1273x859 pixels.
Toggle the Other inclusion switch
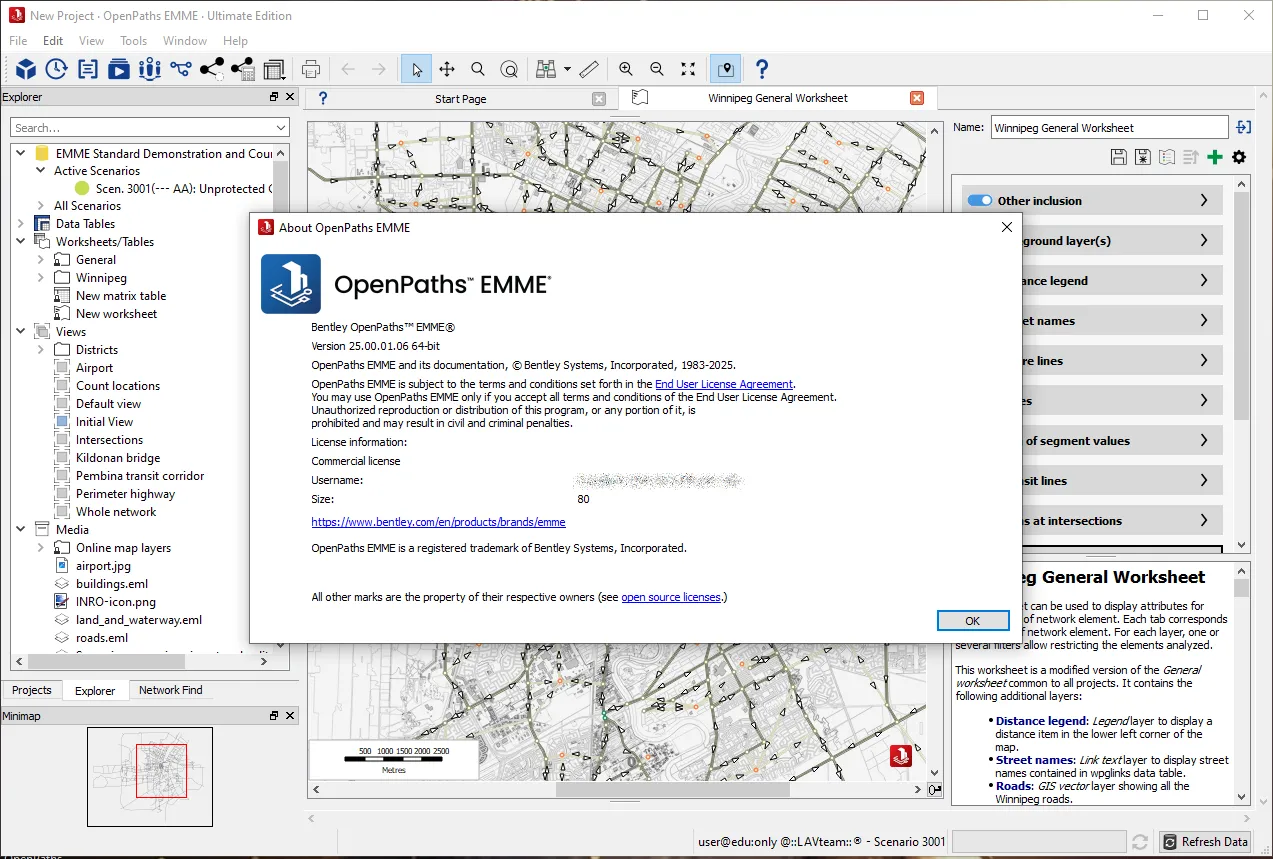(x=979, y=200)
